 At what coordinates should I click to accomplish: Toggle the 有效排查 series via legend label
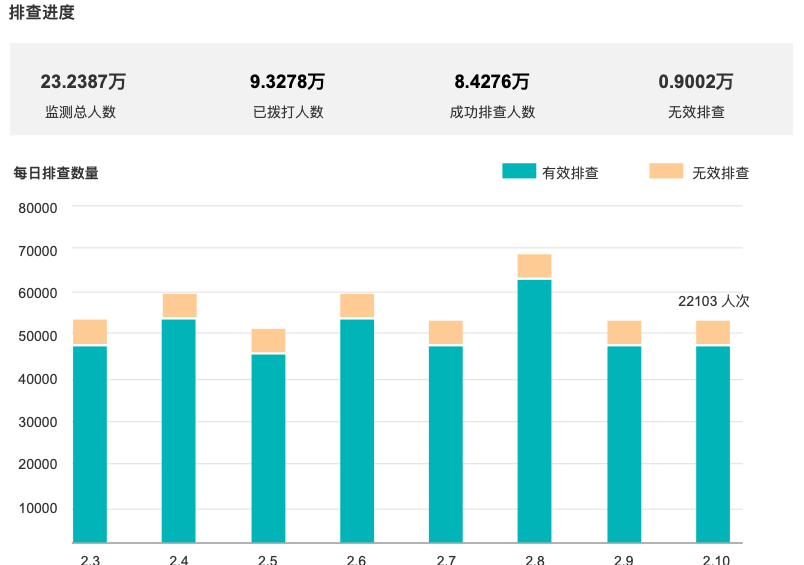570,173
